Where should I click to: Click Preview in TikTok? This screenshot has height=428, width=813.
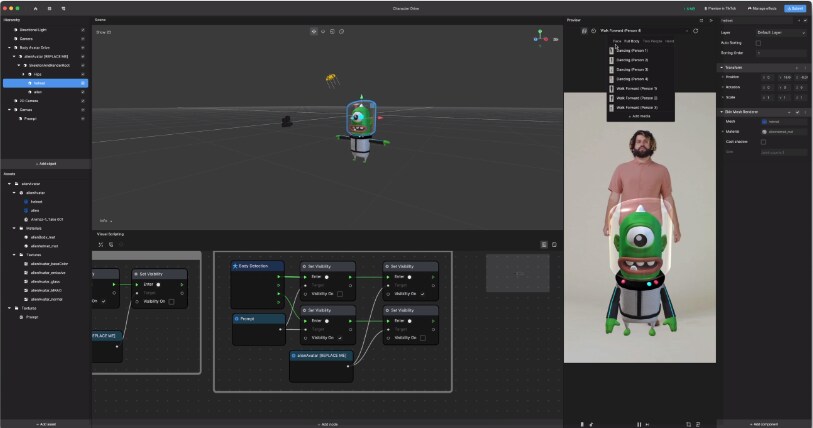click(720, 8)
